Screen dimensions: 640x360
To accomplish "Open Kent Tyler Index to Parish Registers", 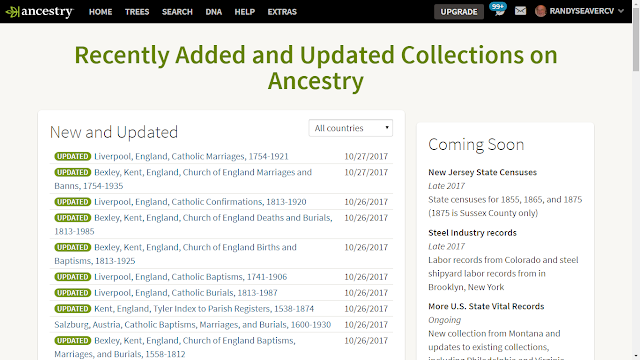I will (x=204, y=309).
